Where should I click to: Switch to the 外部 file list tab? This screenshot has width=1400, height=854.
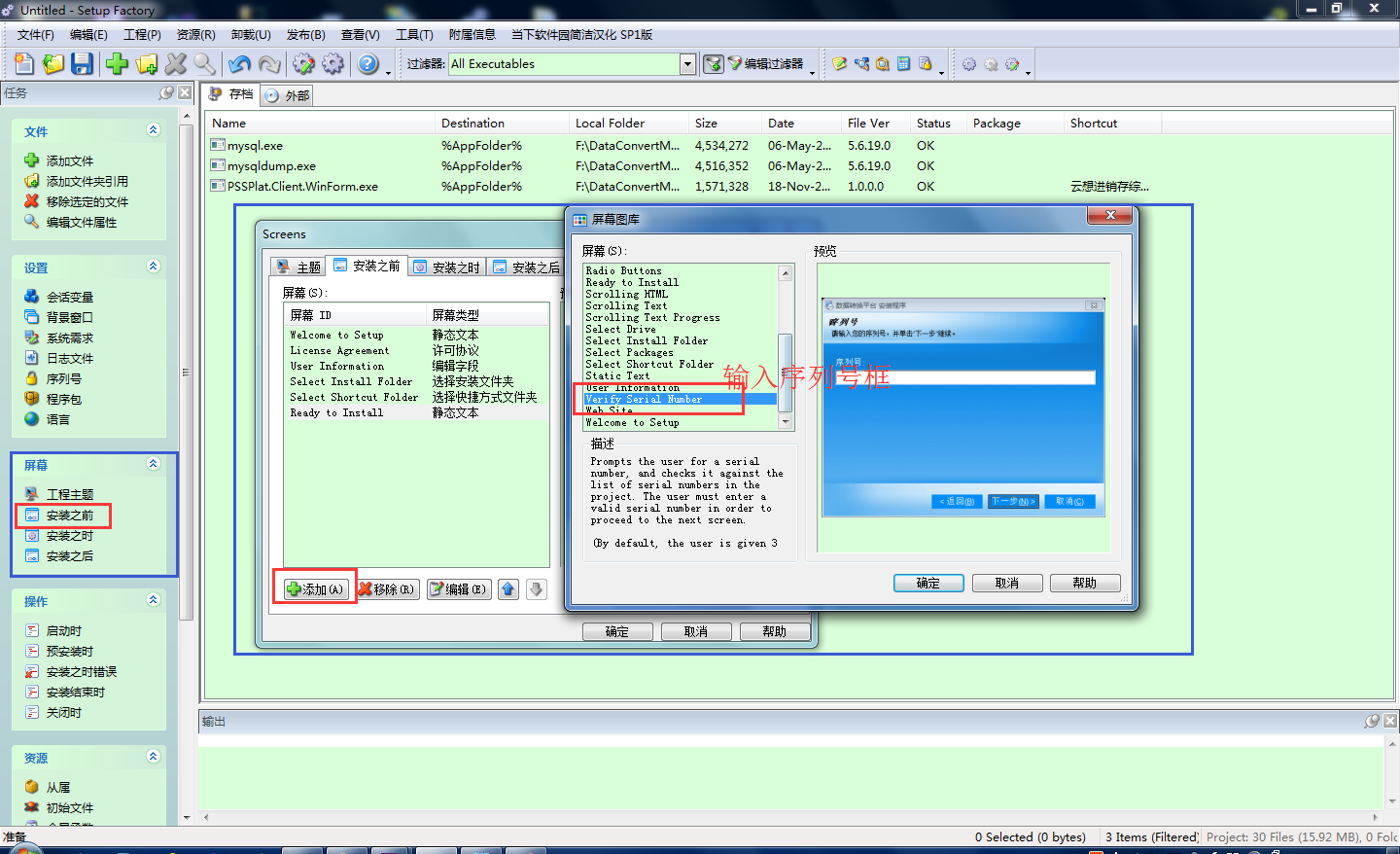pos(287,95)
